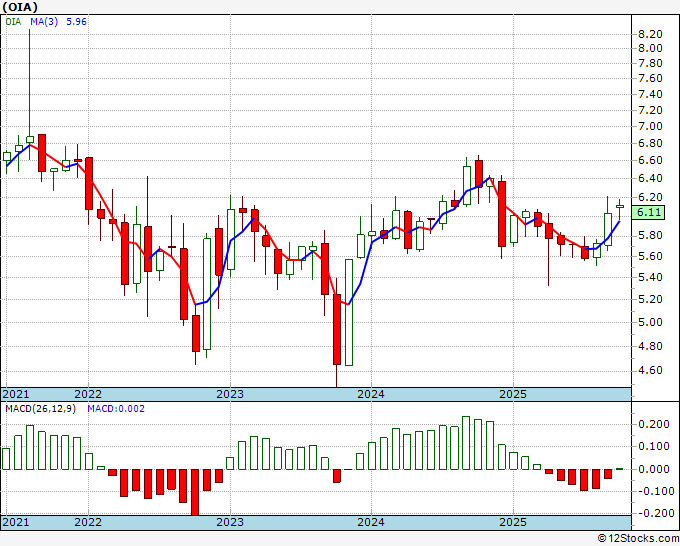This screenshot has width=680, height=546.
Task: Click the 2023 label on price chart axis
Action: click(230, 394)
